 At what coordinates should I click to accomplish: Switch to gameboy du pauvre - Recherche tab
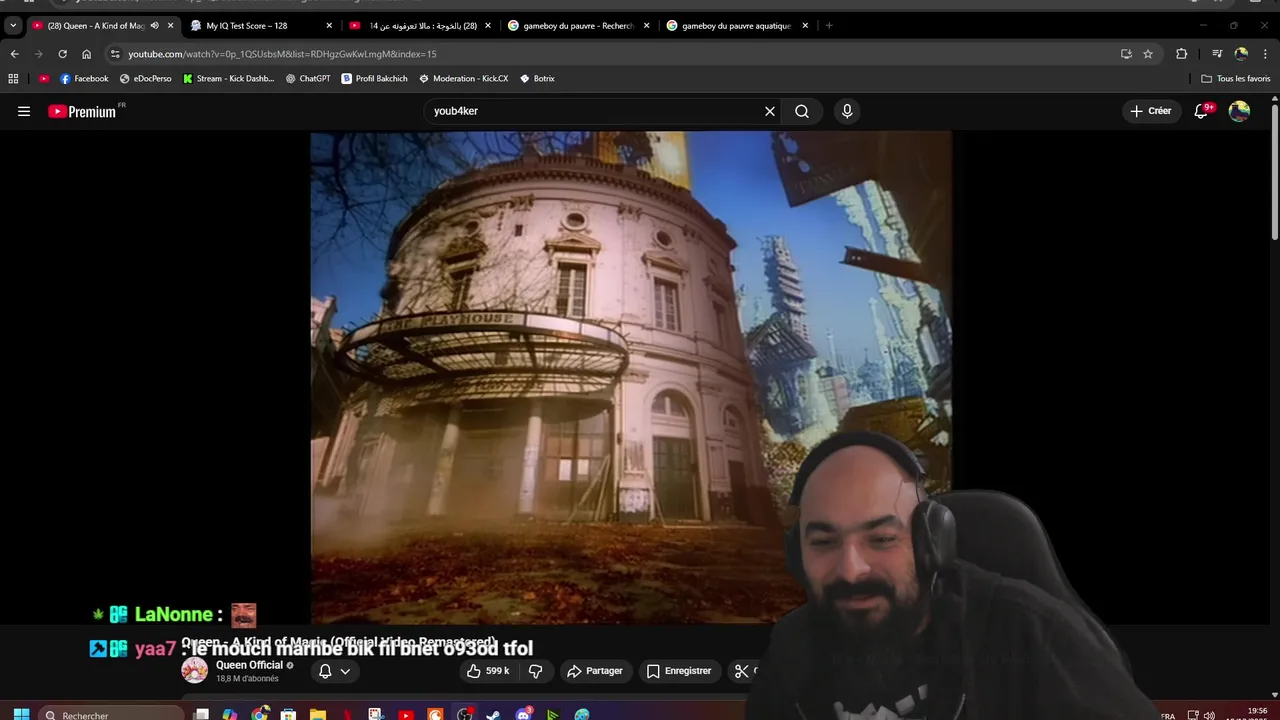point(578,25)
